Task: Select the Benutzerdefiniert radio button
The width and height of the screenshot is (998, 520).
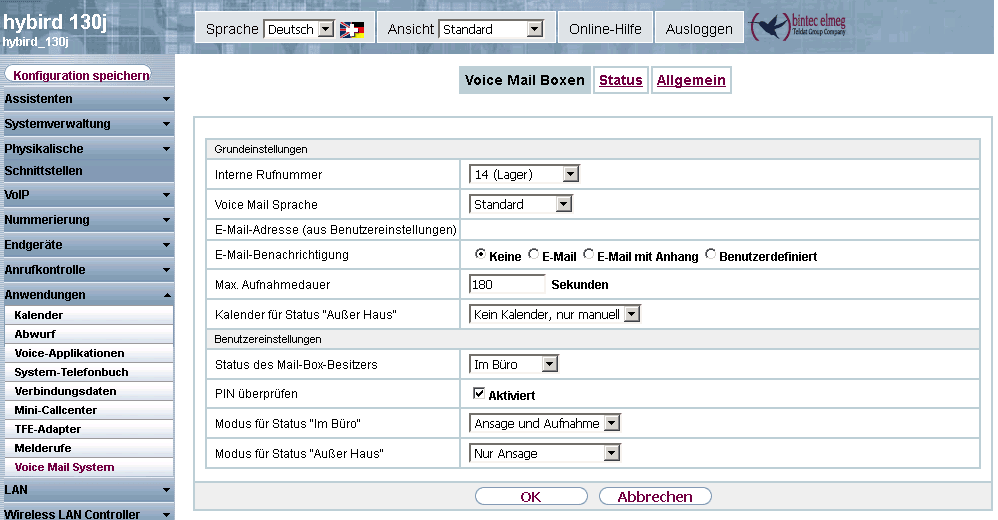Action: coord(710,254)
